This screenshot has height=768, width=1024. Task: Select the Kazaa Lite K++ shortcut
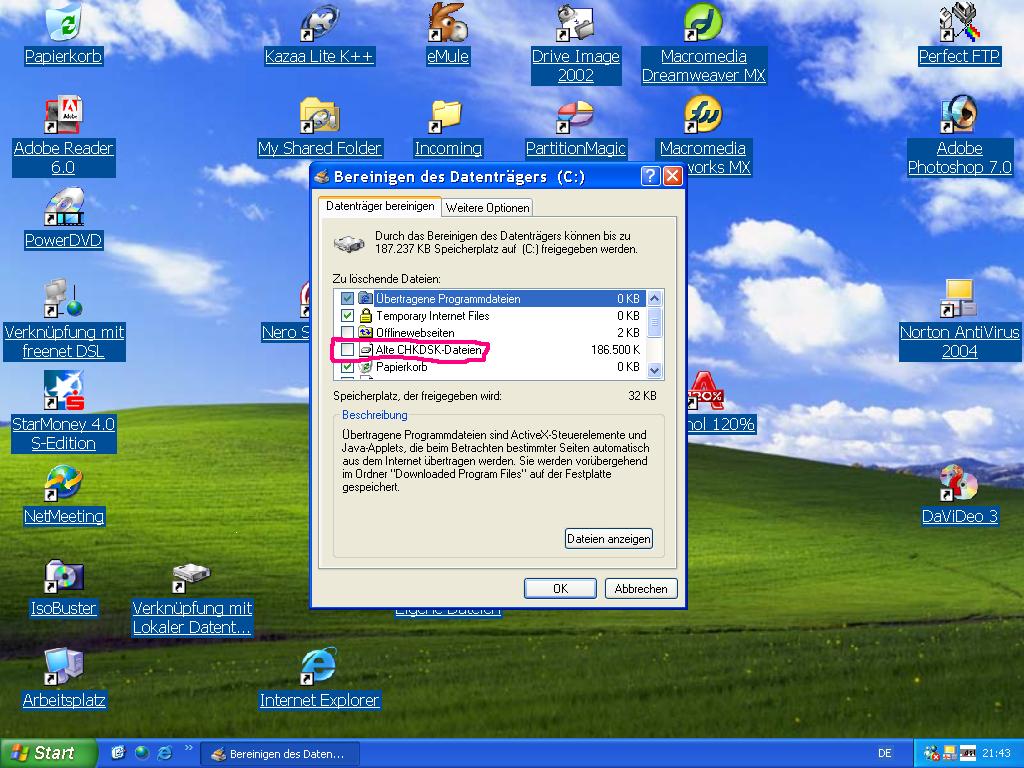[319, 36]
